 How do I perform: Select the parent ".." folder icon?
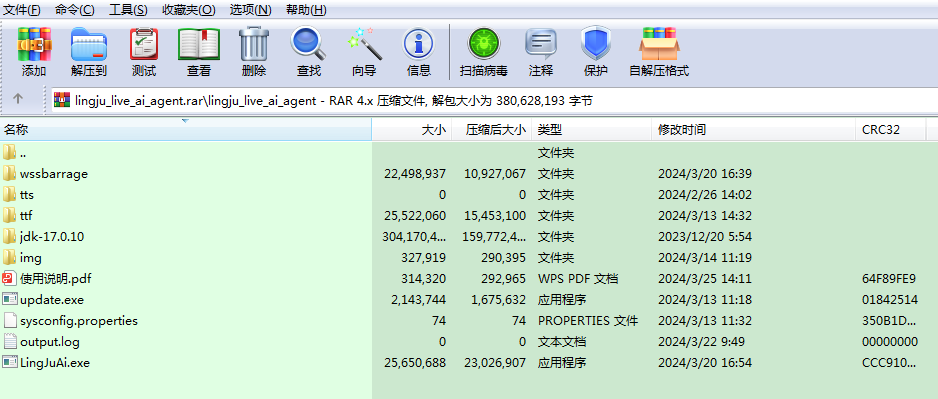pyautogui.click(x=9, y=153)
